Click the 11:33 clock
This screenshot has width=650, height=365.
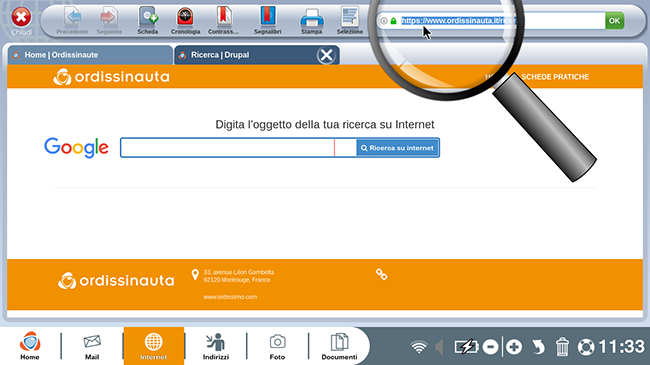(x=622, y=347)
